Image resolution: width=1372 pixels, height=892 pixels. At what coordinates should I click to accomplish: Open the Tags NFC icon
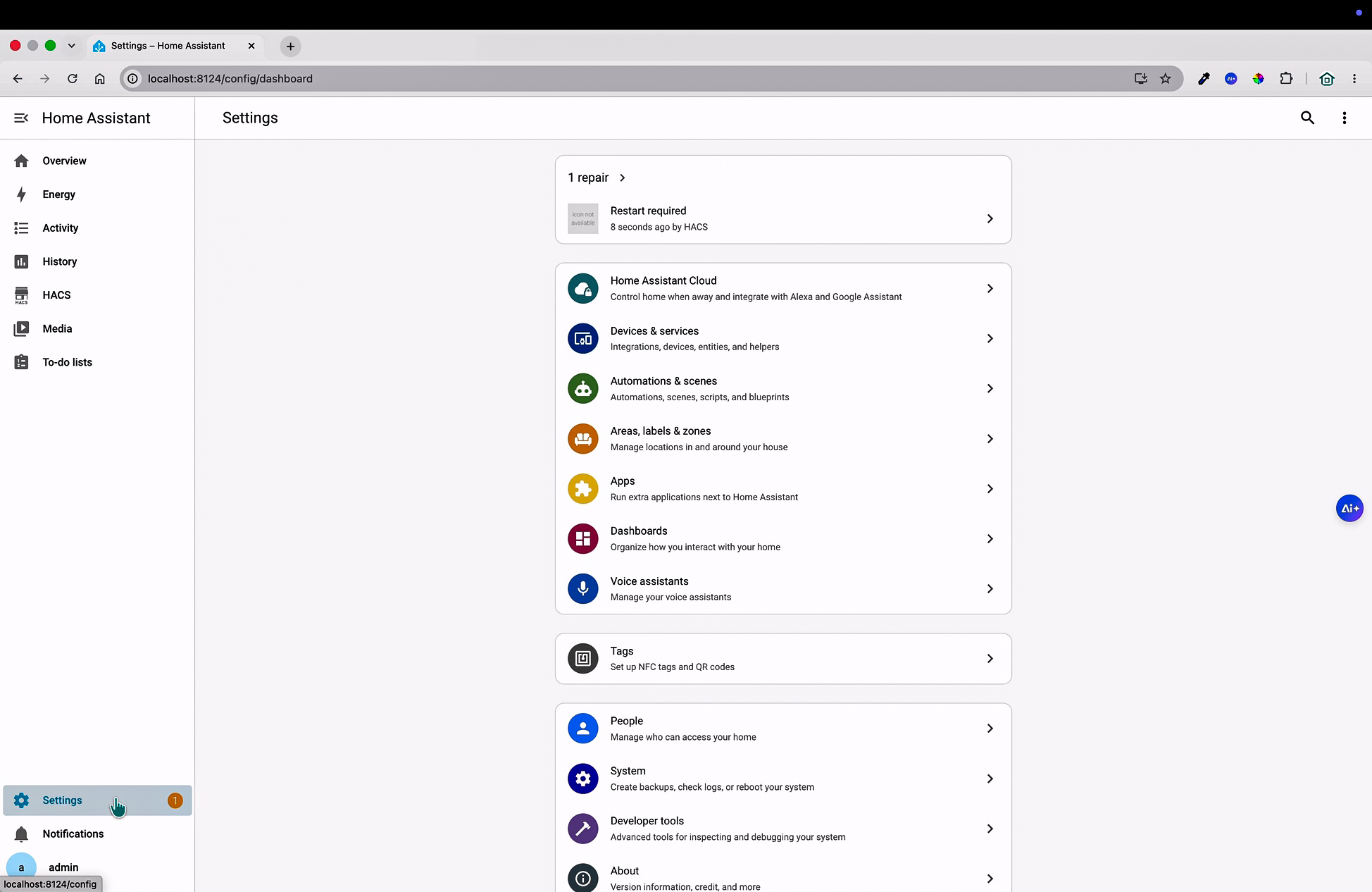click(583, 659)
